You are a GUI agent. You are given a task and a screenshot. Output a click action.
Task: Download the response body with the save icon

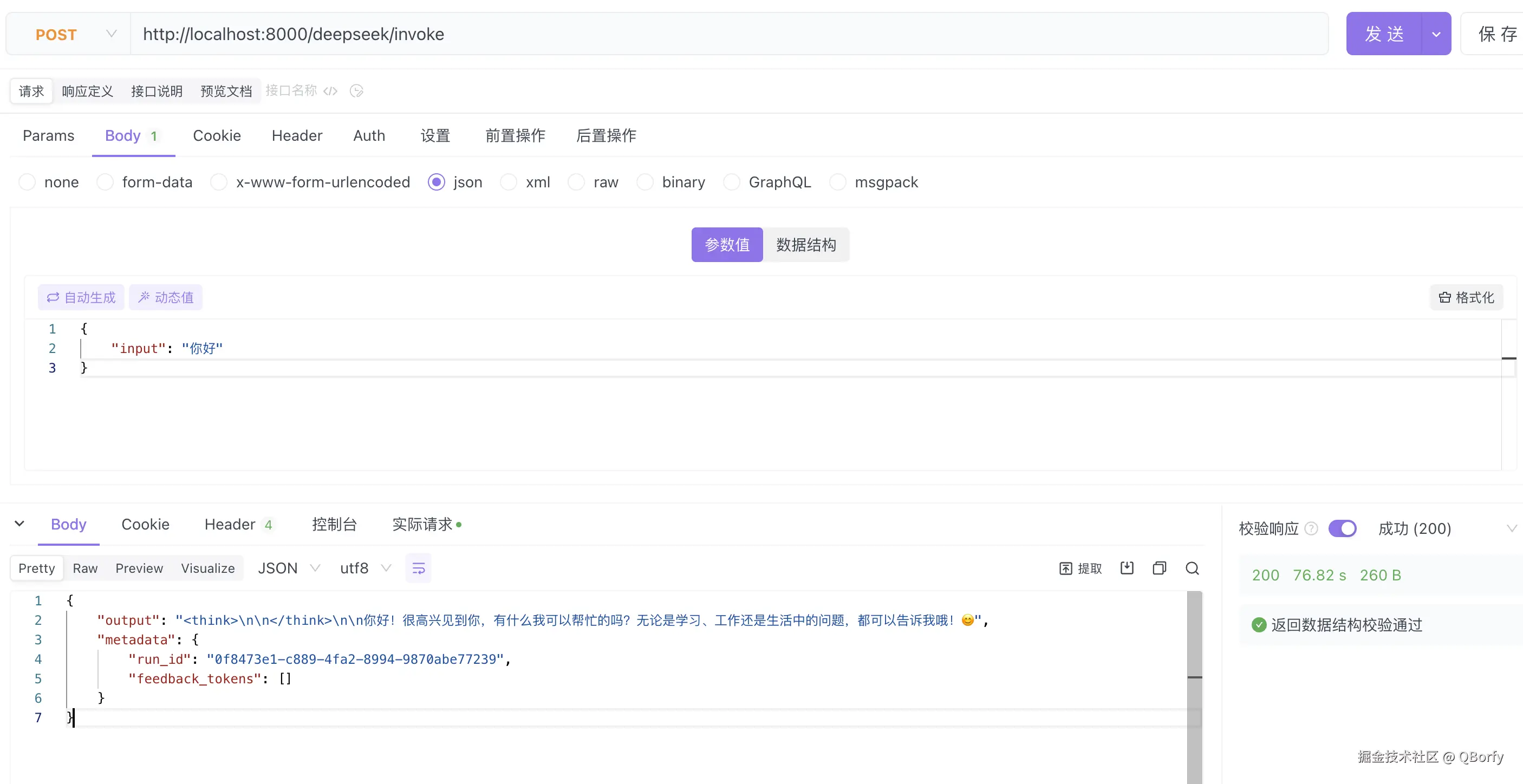(x=1127, y=568)
